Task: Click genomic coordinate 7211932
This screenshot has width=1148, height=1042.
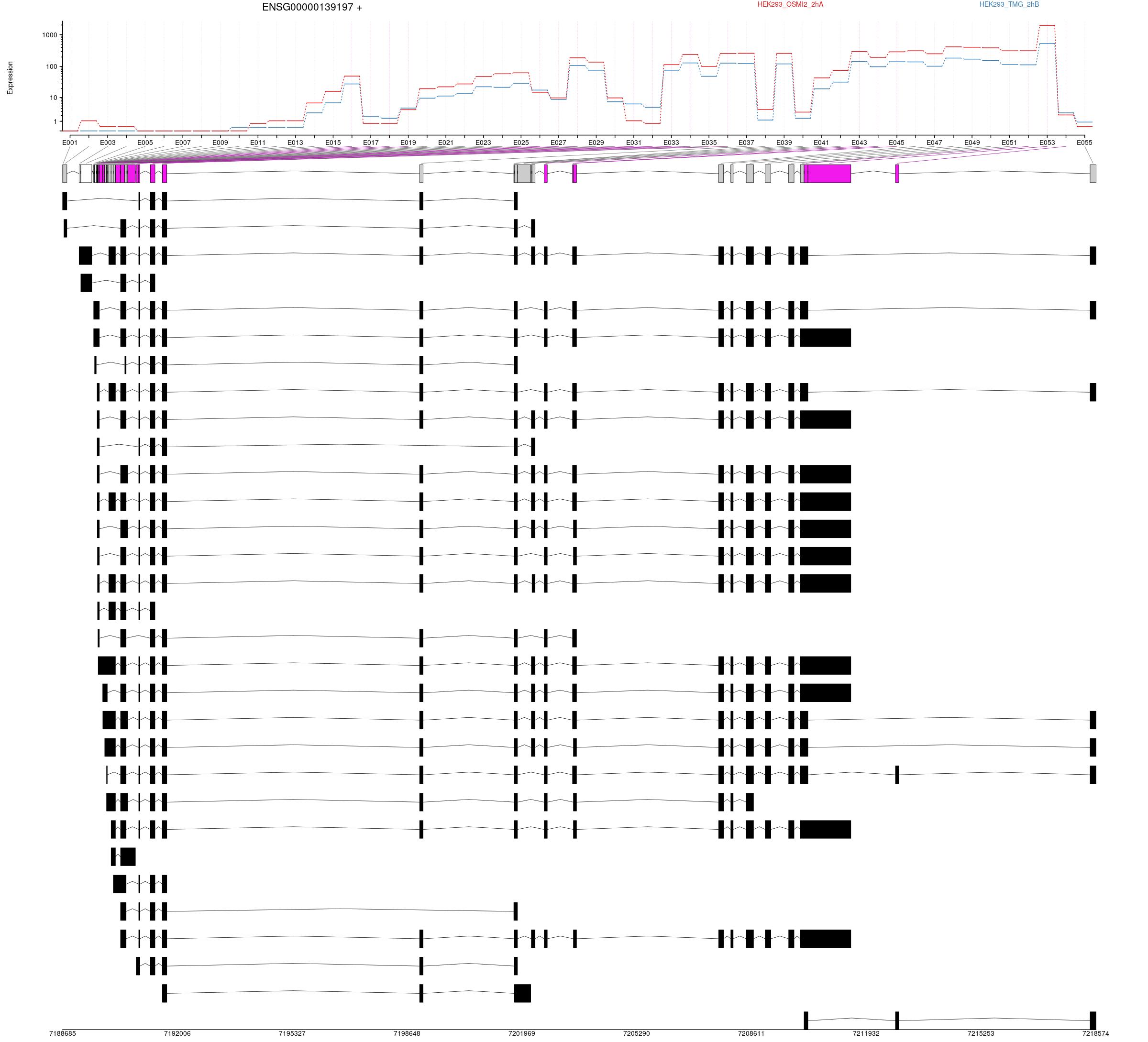Action: [x=867, y=1033]
